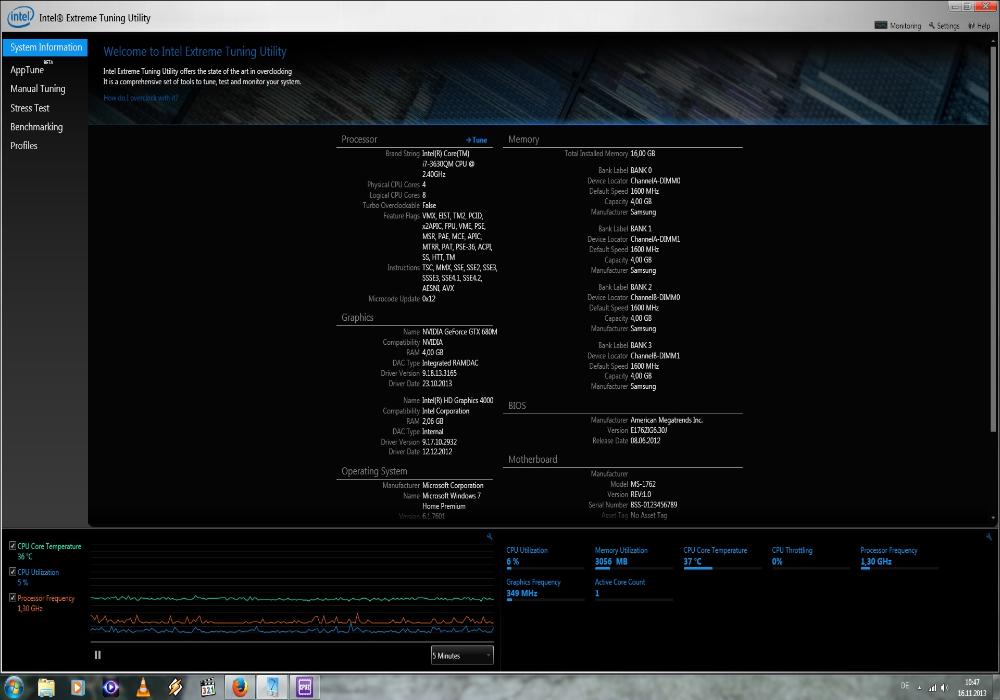Click the main panel vertical scrollbar
This screenshot has width=1000, height=700.
[992, 238]
